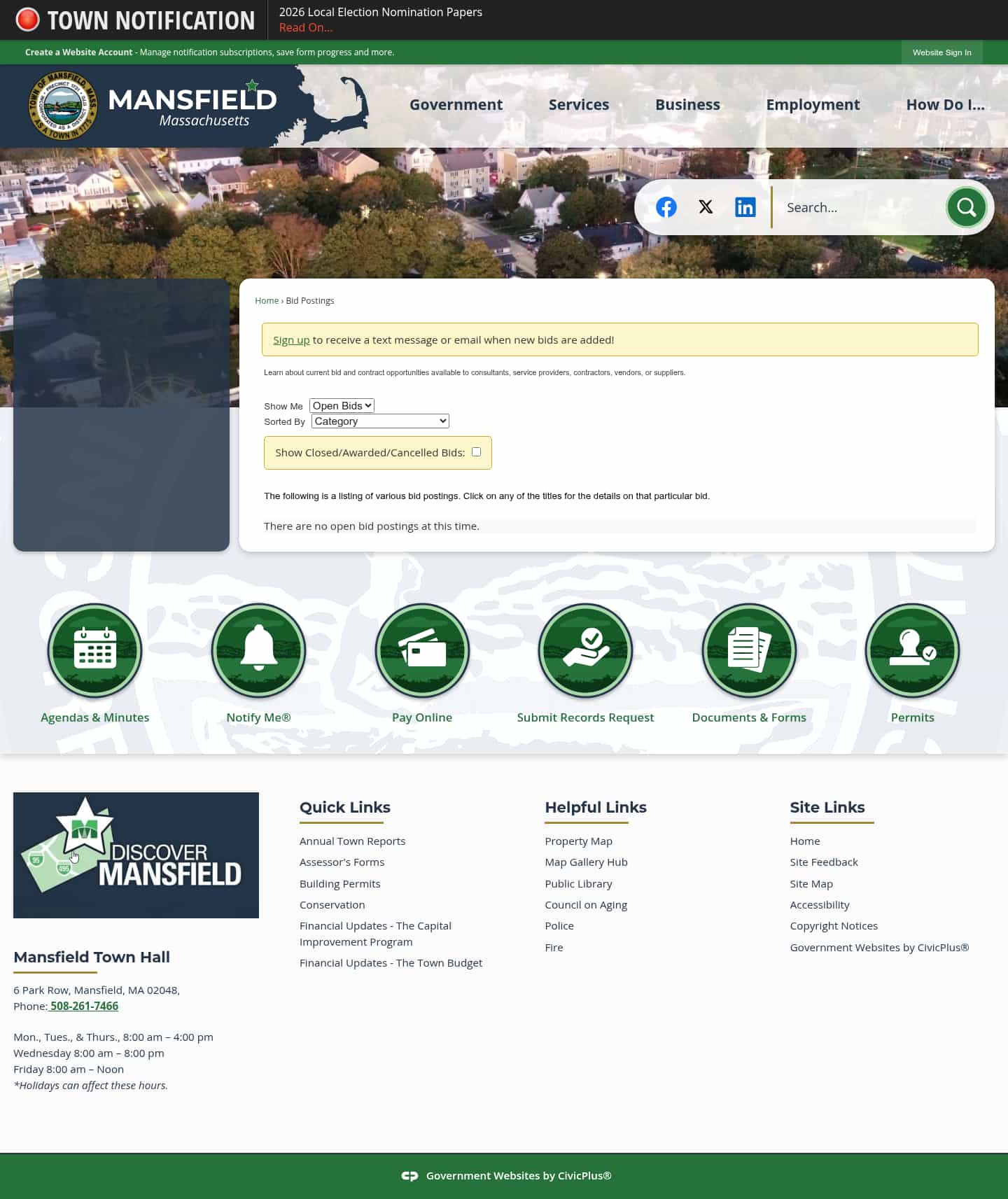Open the Site Feedback link
The image size is (1008, 1199).
coord(824,862)
